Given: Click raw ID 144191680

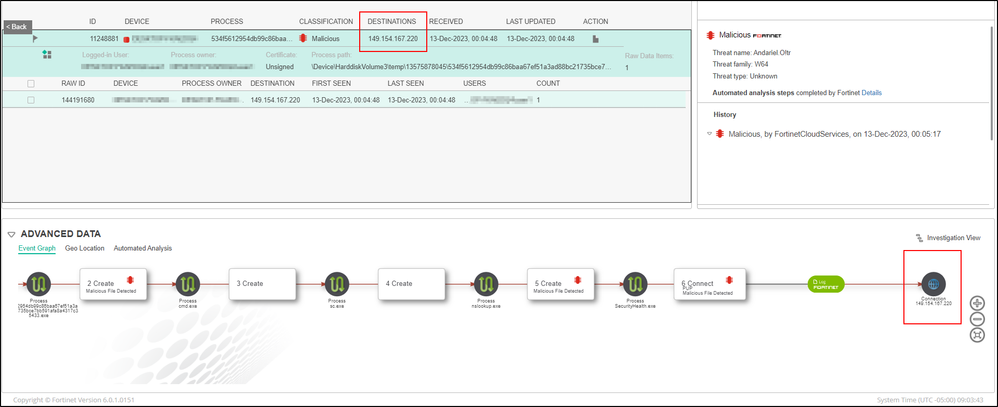Looking at the screenshot, I should coord(78,101).
